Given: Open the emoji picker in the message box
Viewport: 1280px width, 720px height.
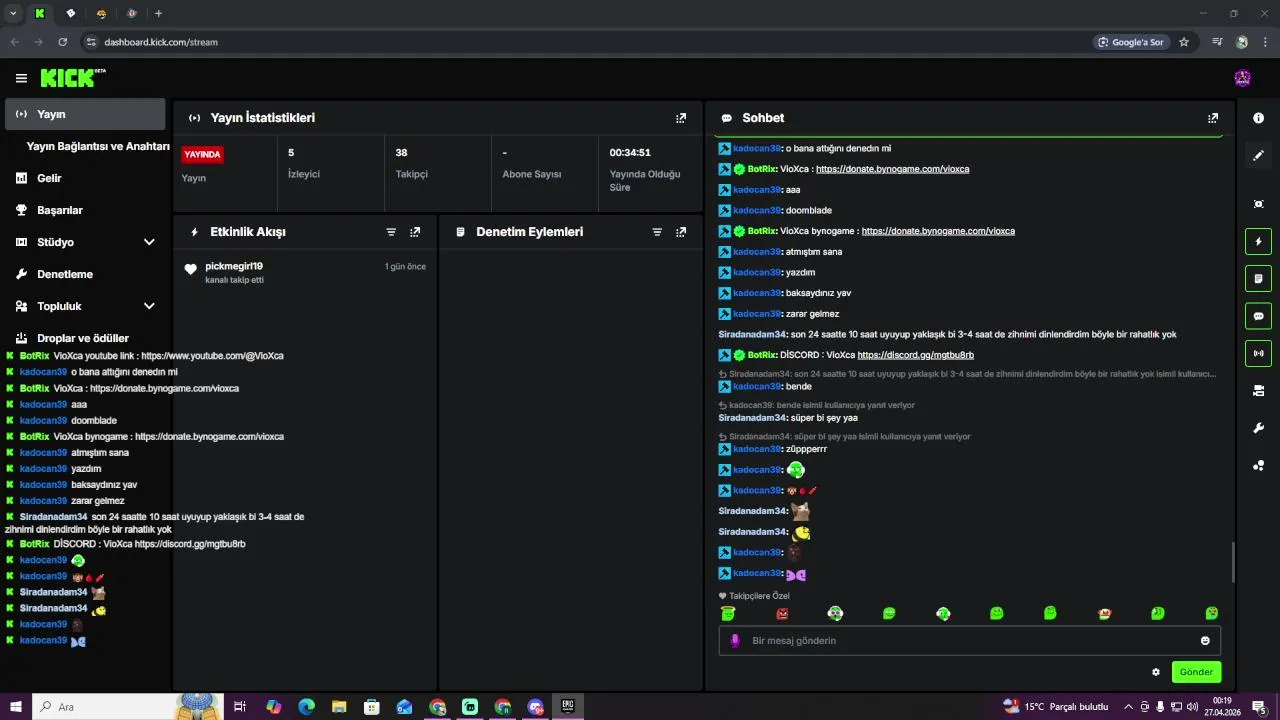Looking at the screenshot, I should pyautogui.click(x=1205, y=641).
